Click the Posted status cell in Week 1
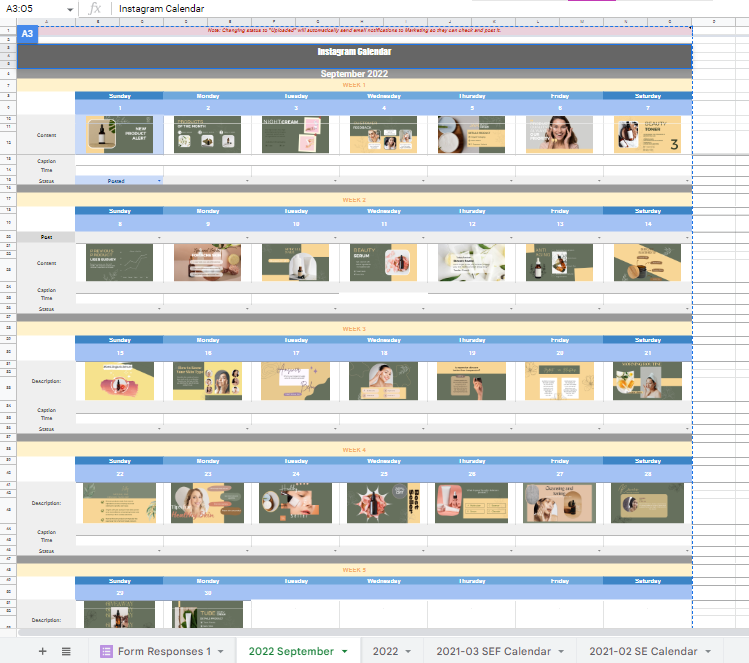This screenshot has width=749, height=663. (119, 181)
